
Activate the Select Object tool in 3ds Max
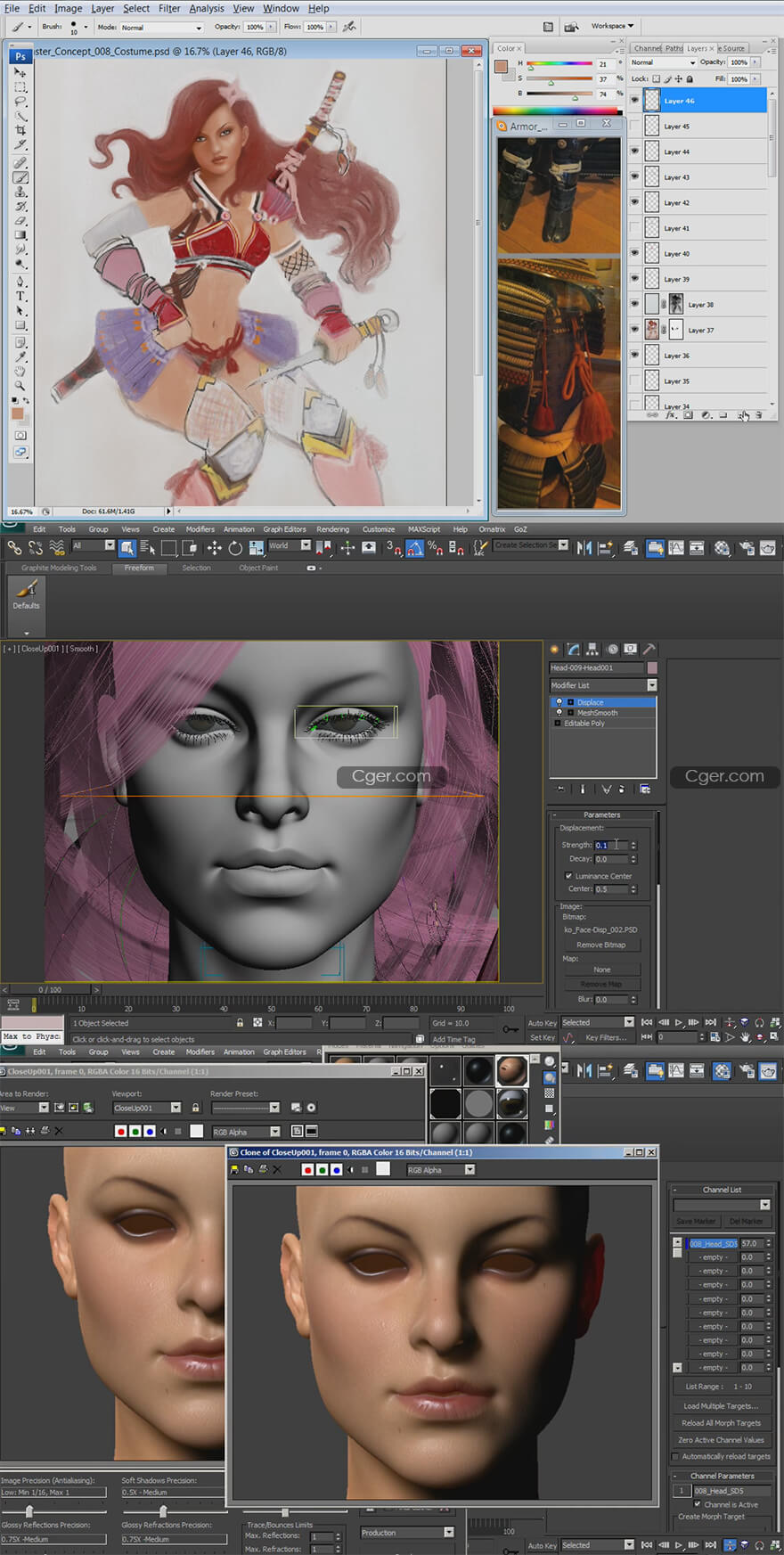(127, 547)
